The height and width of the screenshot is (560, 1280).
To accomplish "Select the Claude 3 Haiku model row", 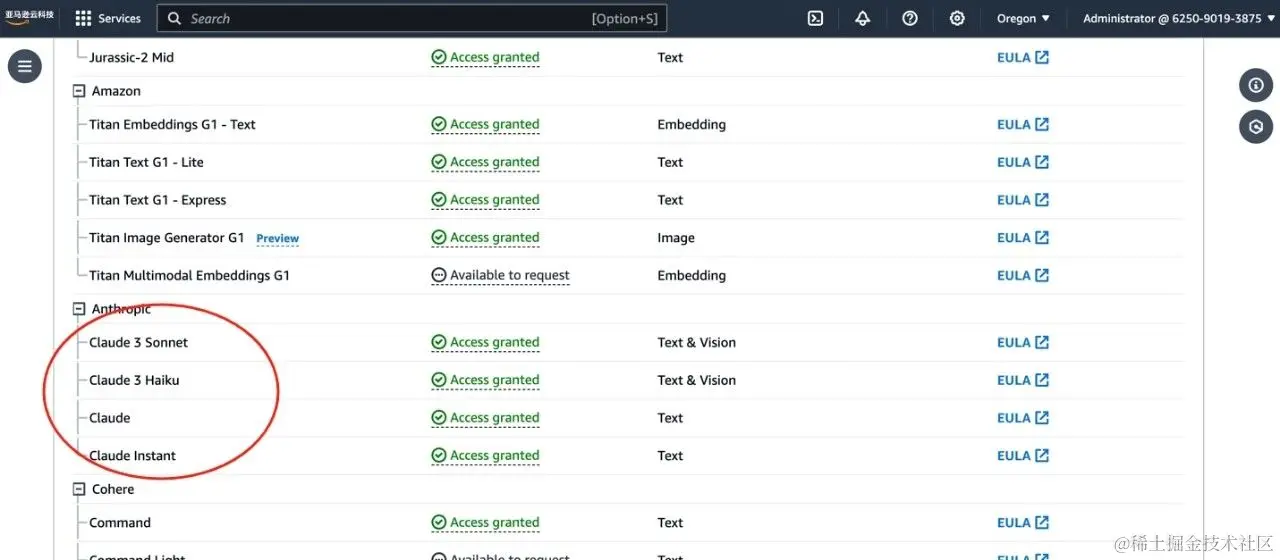I will [630, 380].
